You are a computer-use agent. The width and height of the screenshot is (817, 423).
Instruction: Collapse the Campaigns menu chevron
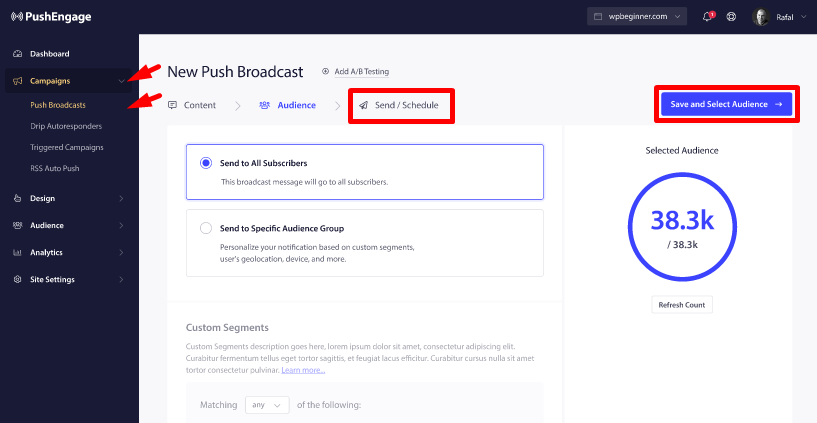(121, 81)
